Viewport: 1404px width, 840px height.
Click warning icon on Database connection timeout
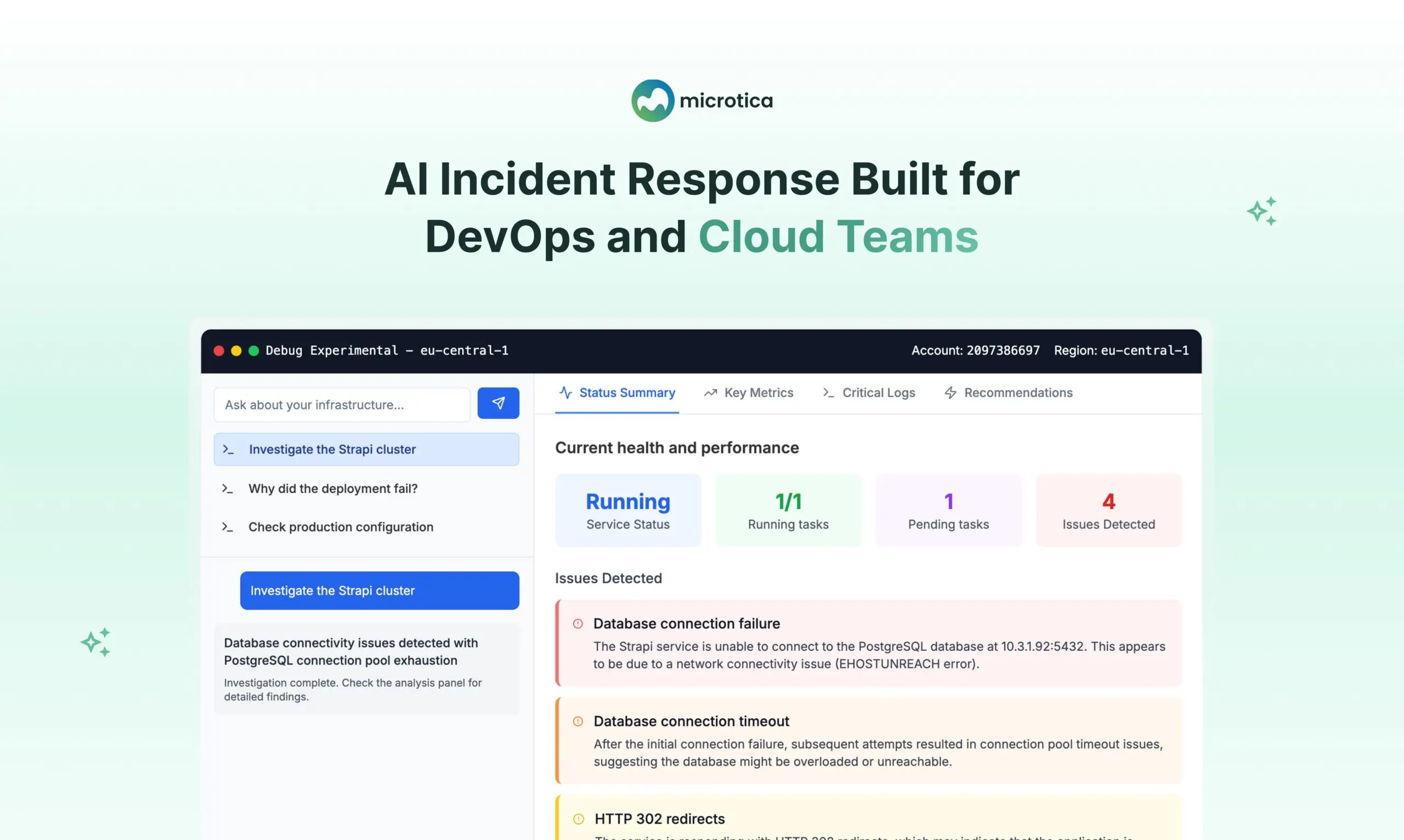(578, 721)
